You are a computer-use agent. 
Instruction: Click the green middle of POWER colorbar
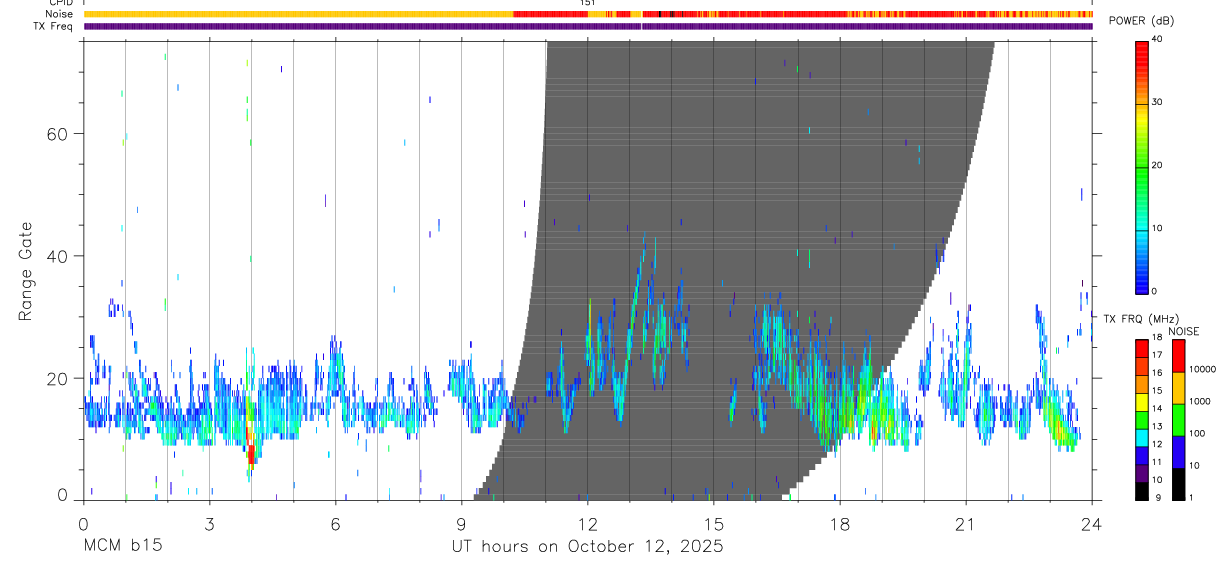click(1142, 170)
